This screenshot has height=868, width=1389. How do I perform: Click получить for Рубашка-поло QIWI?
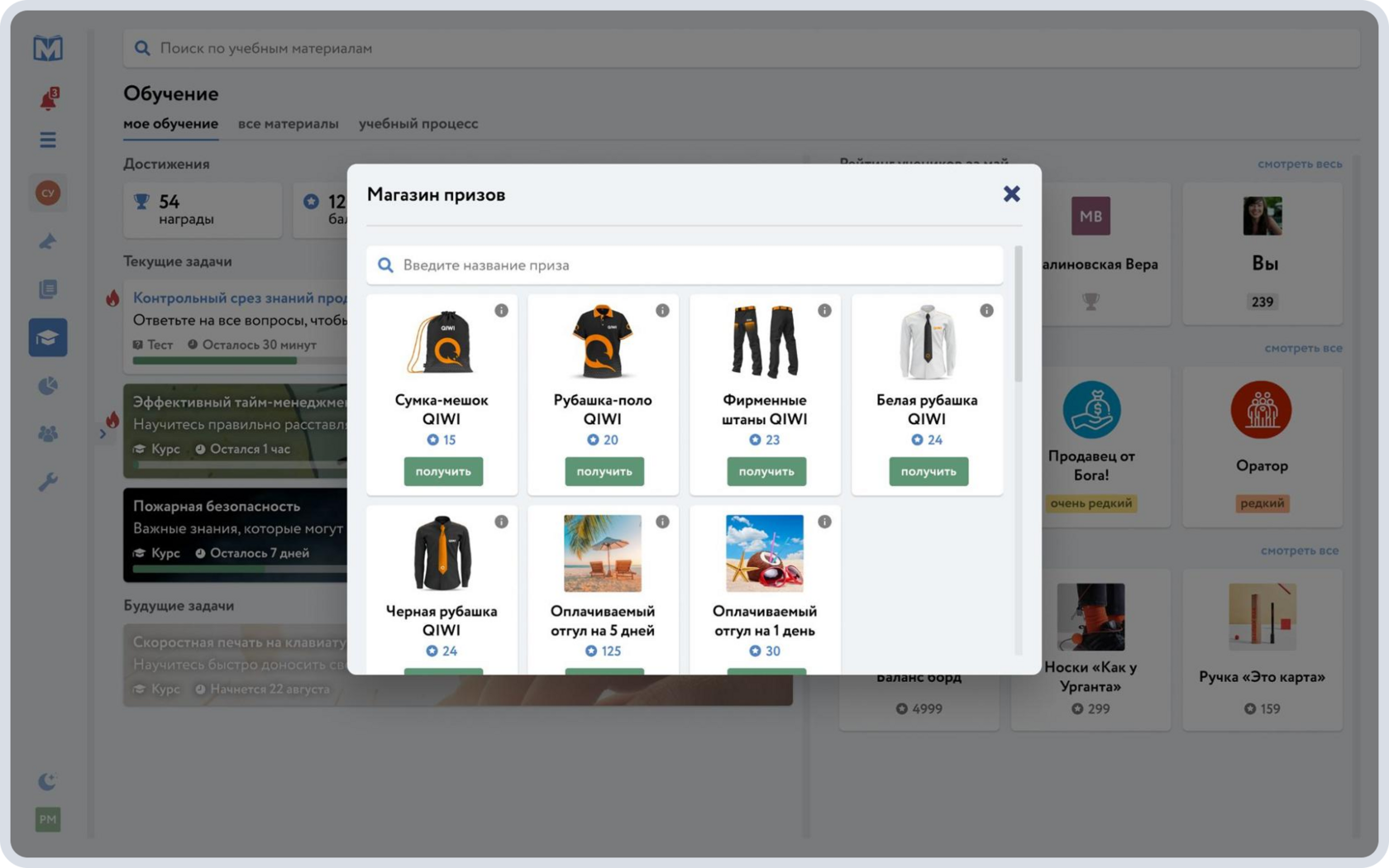pos(604,471)
